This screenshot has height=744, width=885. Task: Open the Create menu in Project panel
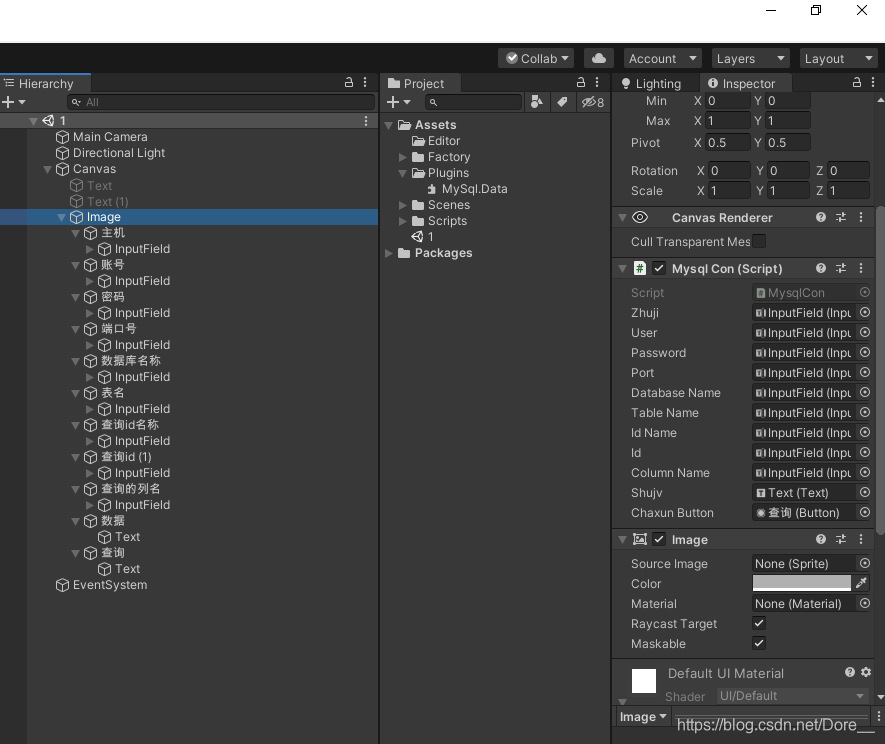(391, 102)
